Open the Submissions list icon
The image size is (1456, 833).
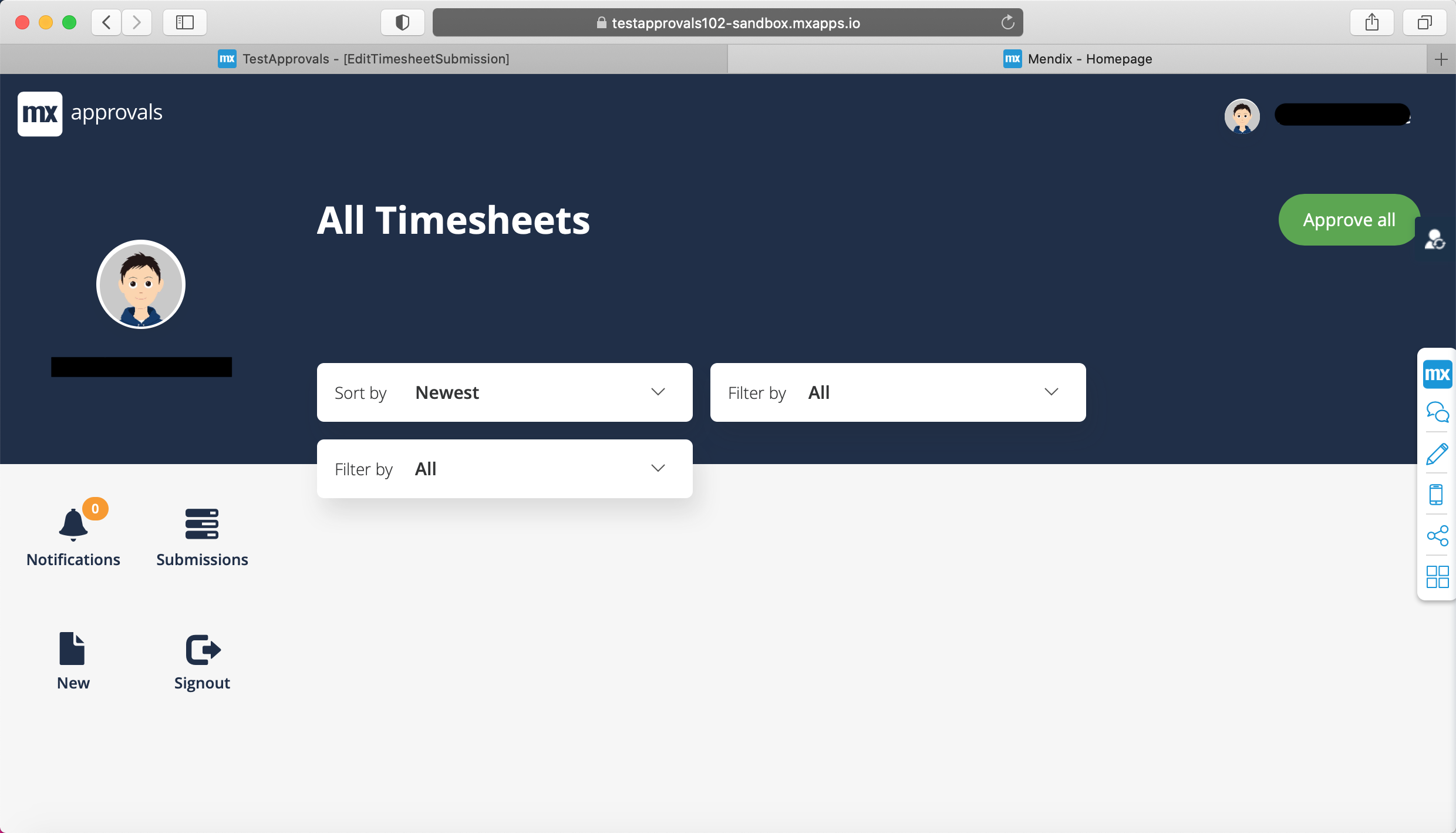(x=201, y=524)
